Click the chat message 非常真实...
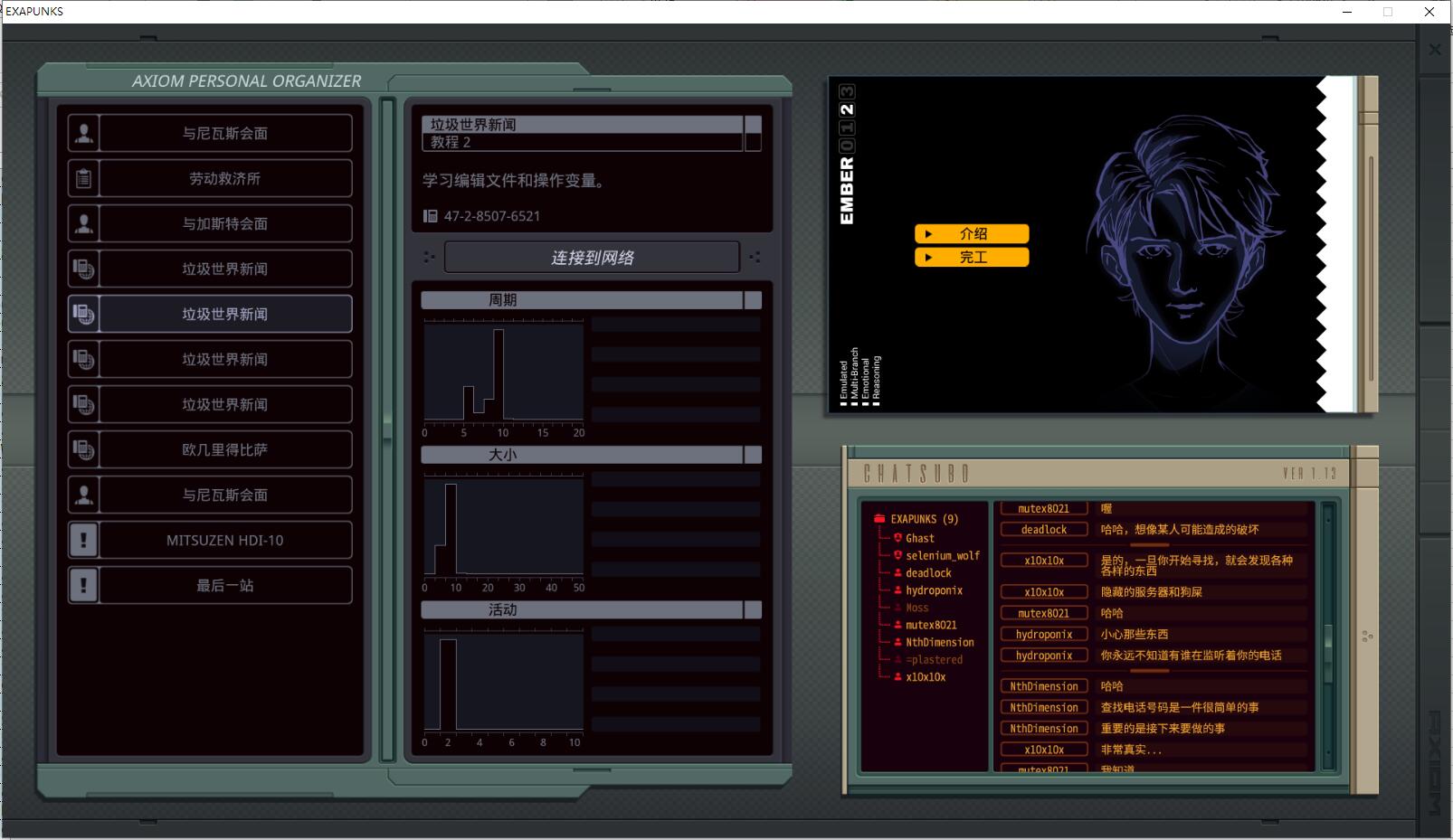This screenshot has width=1453, height=840. point(1130,750)
